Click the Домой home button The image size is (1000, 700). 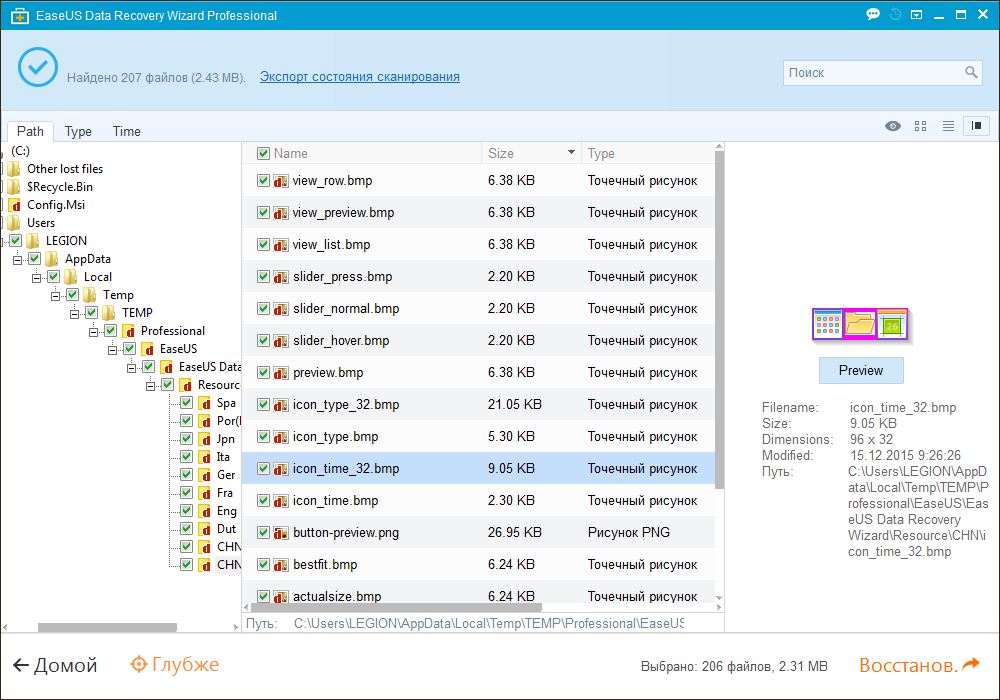point(55,666)
